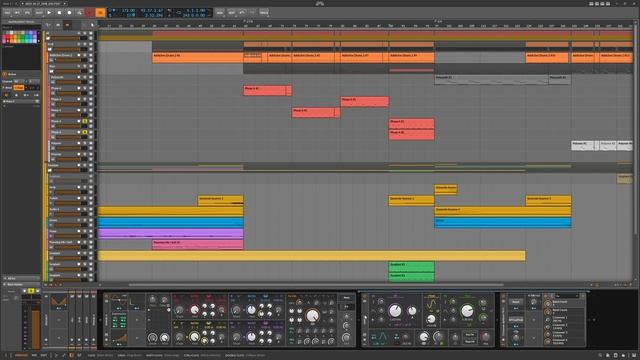640x360 pixels.
Task: Turn the large knob in the middle synth section
Action: (x=313, y=315)
